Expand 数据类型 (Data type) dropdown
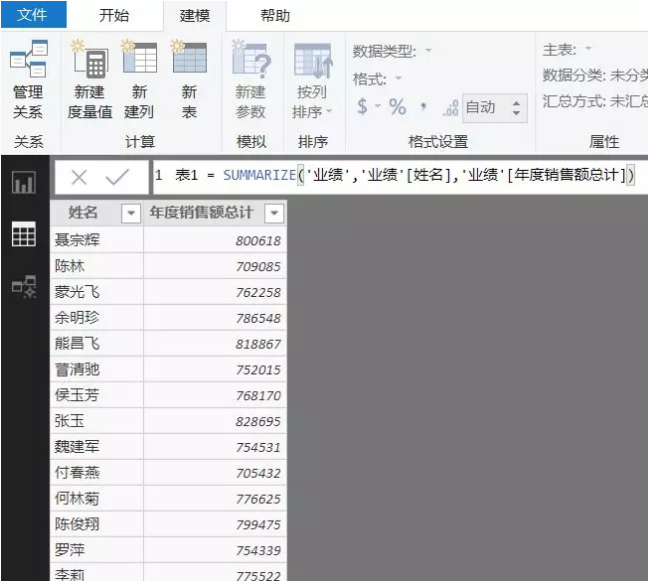648x581 pixels. (x=429, y=50)
